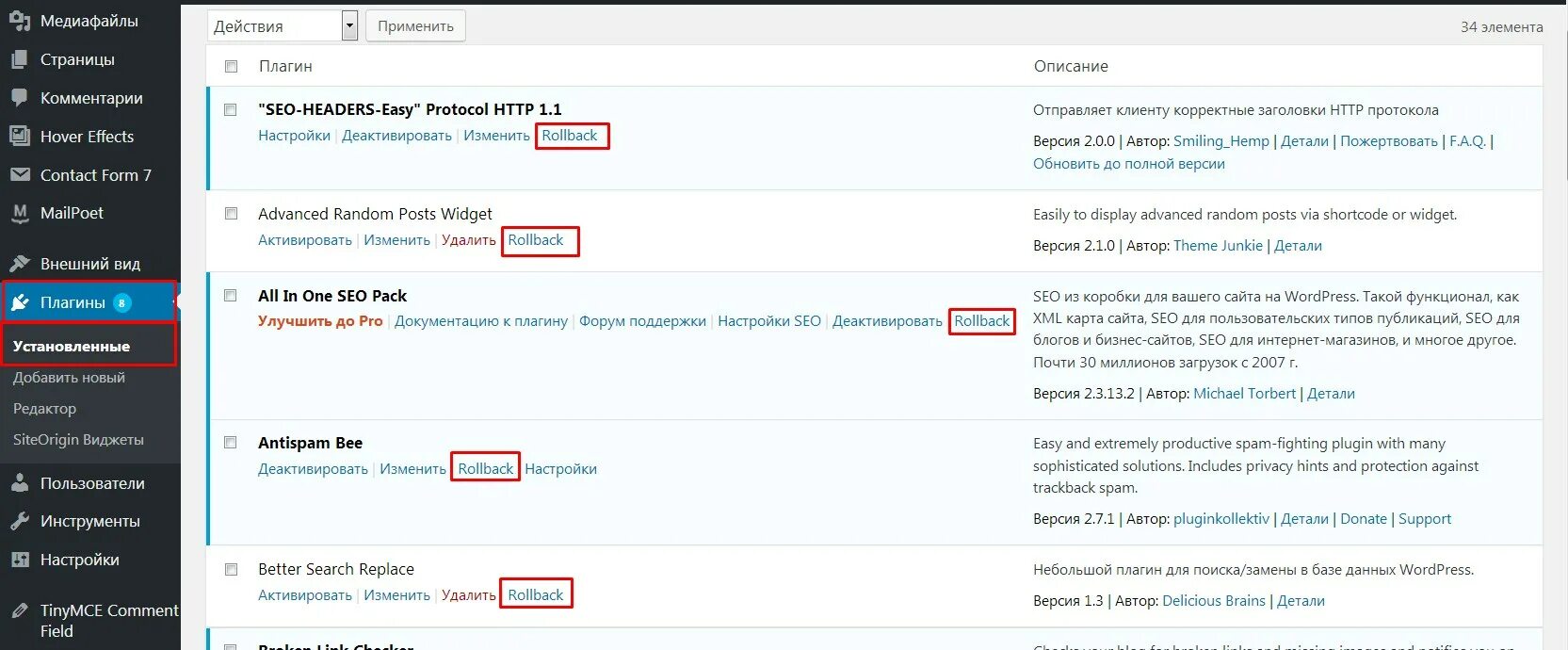1568x650 pixels.
Task: Click Rollback for Advanced Random Posts Widget
Action: click(x=536, y=240)
